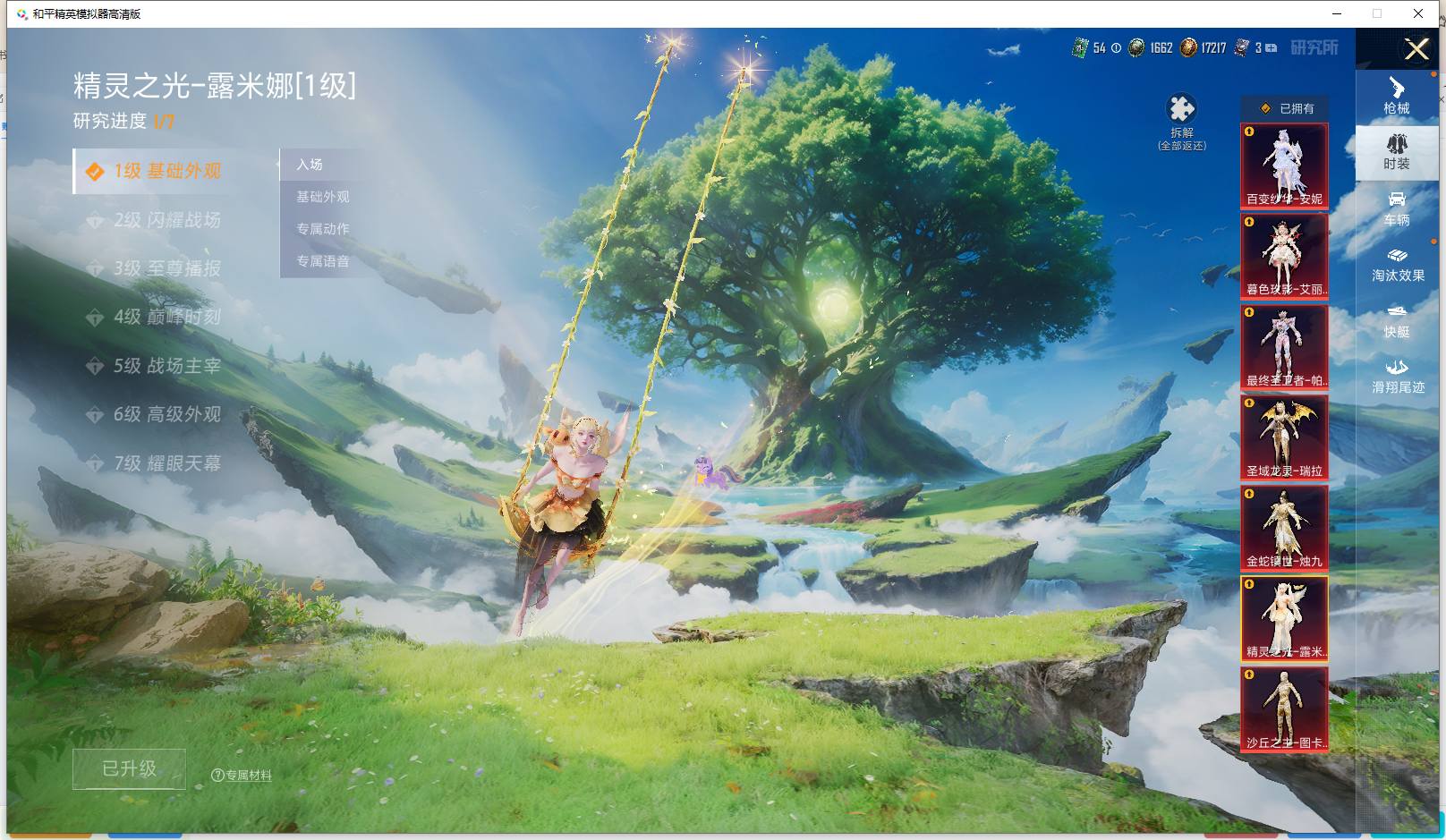The height and width of the screenshot is (840, 1446).
Task: Select the 圣域龙灵-瑞拉 outfit thumbnail
Action: (1284, 437)
